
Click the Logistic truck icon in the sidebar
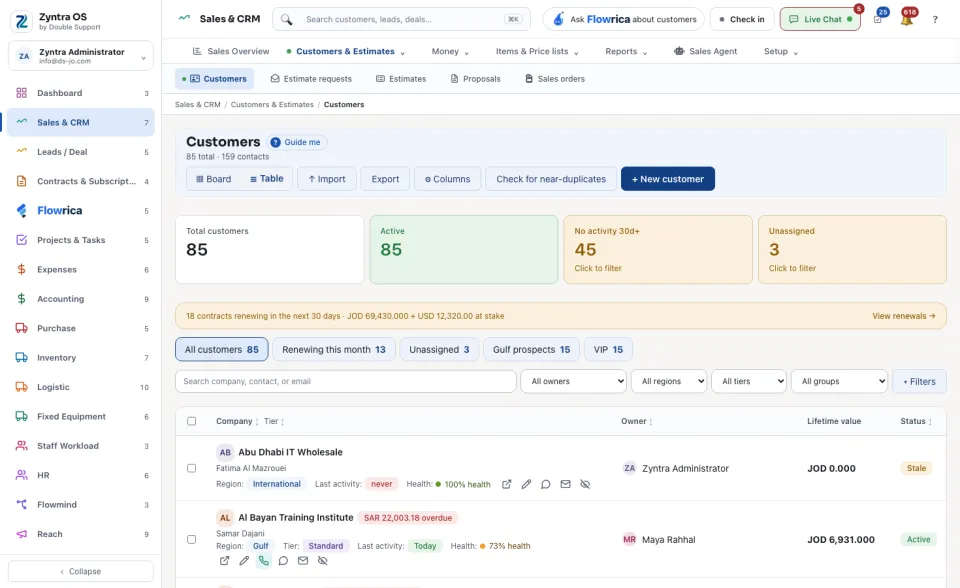click(21, 387)
